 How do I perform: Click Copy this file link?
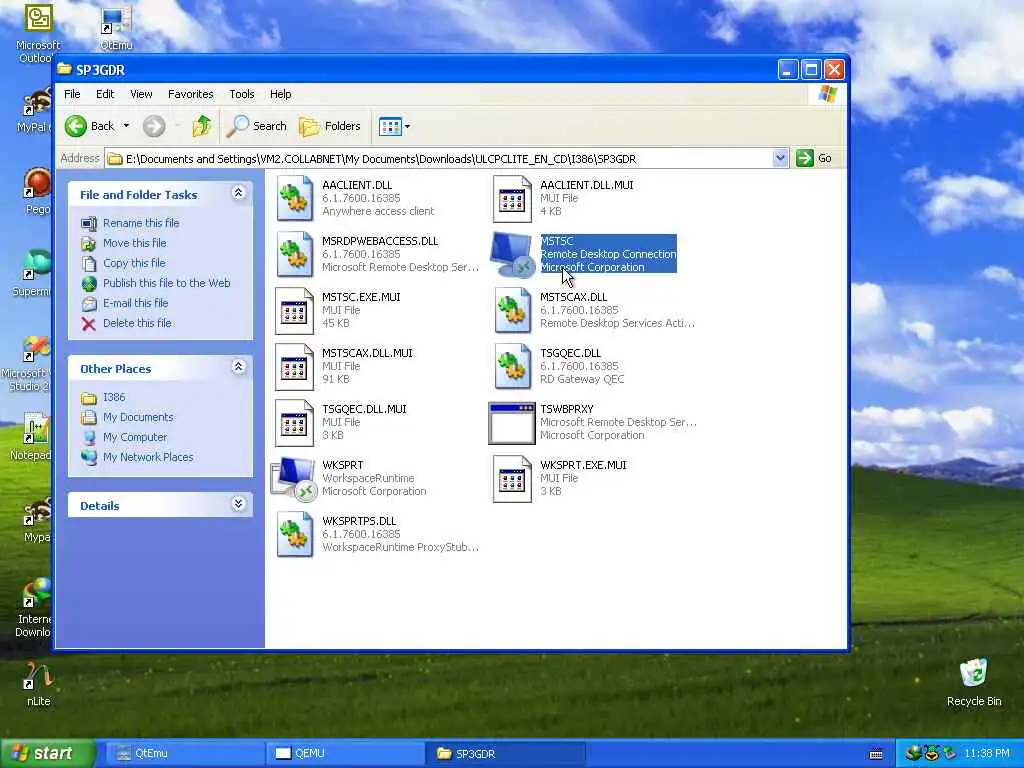coord(134,263)
